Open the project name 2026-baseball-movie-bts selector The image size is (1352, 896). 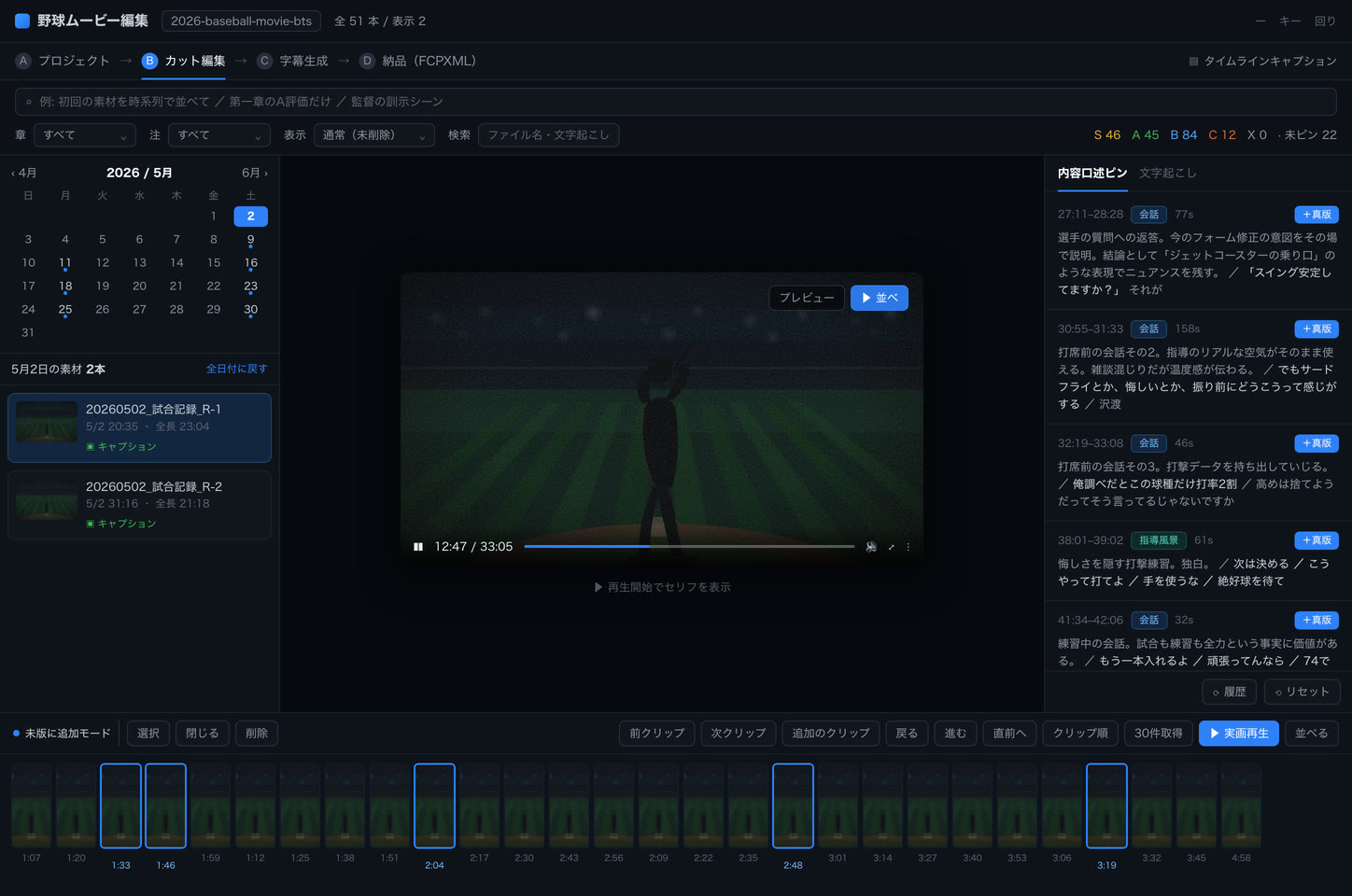[x=241, y=21]
